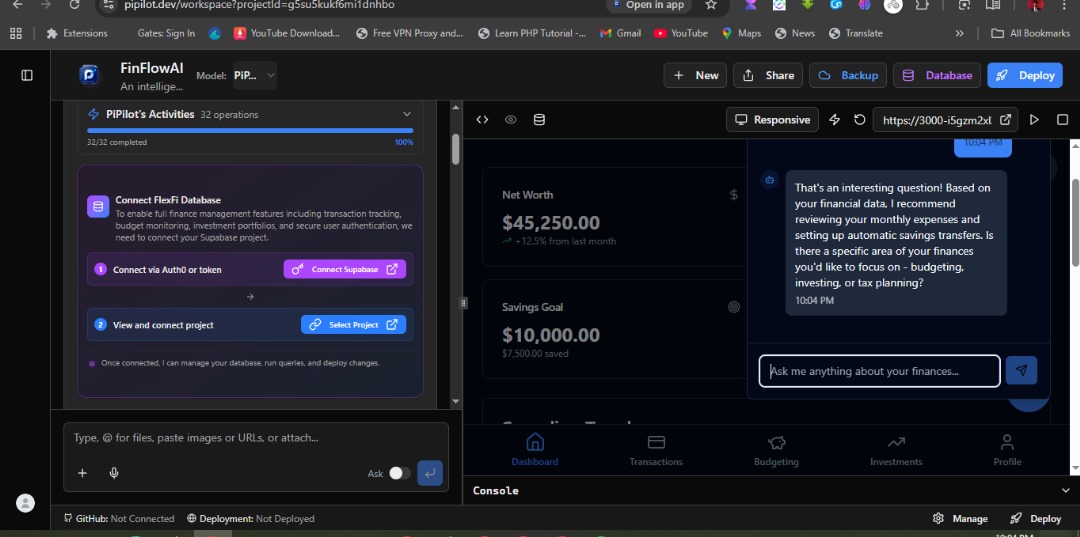Refresh the preview with the reload icon
The image size is (1080, 537).
pos(859,120)
